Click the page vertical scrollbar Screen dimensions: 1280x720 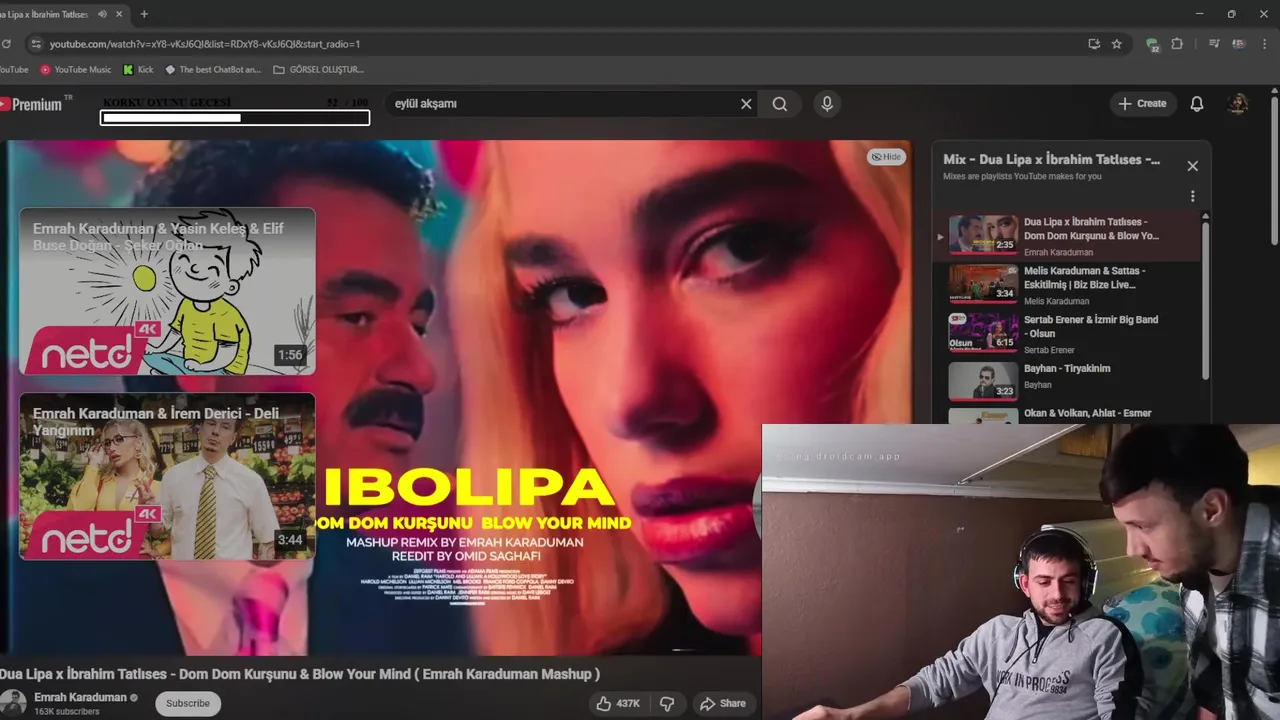coord(1274,170)
